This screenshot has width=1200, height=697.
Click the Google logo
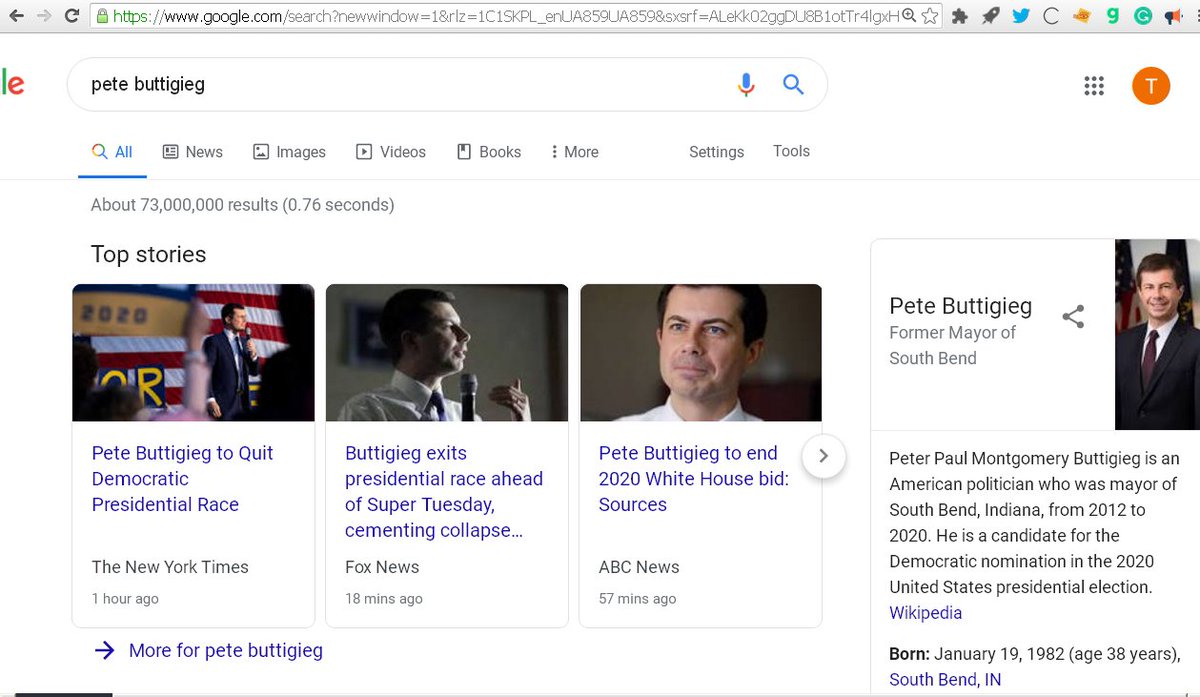pos(12,84)
